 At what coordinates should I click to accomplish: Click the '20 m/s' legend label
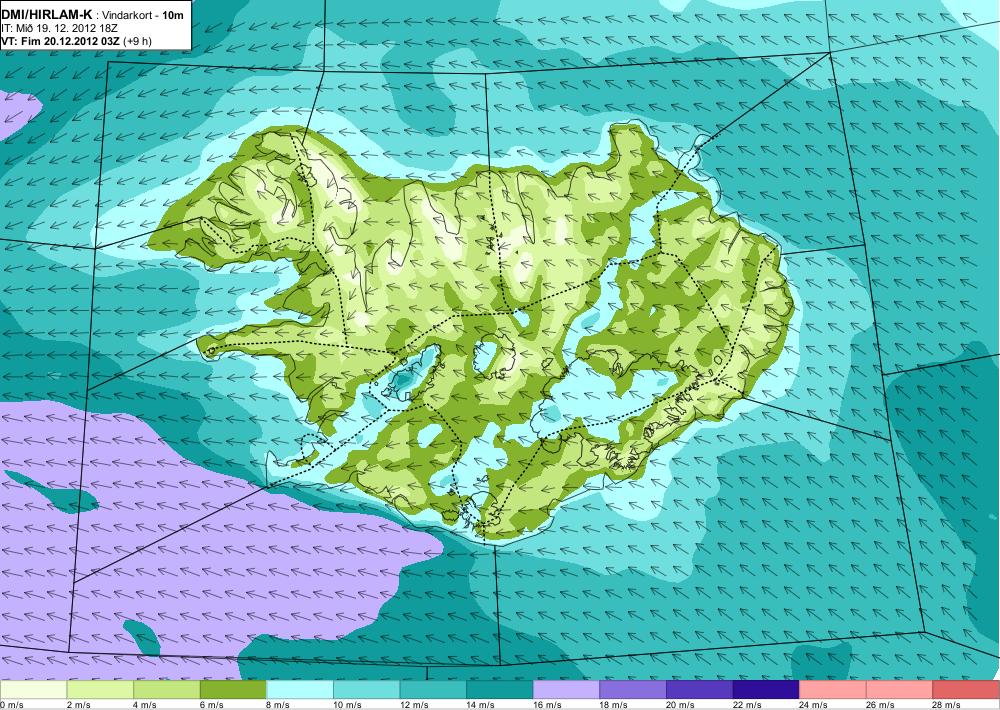680,705
